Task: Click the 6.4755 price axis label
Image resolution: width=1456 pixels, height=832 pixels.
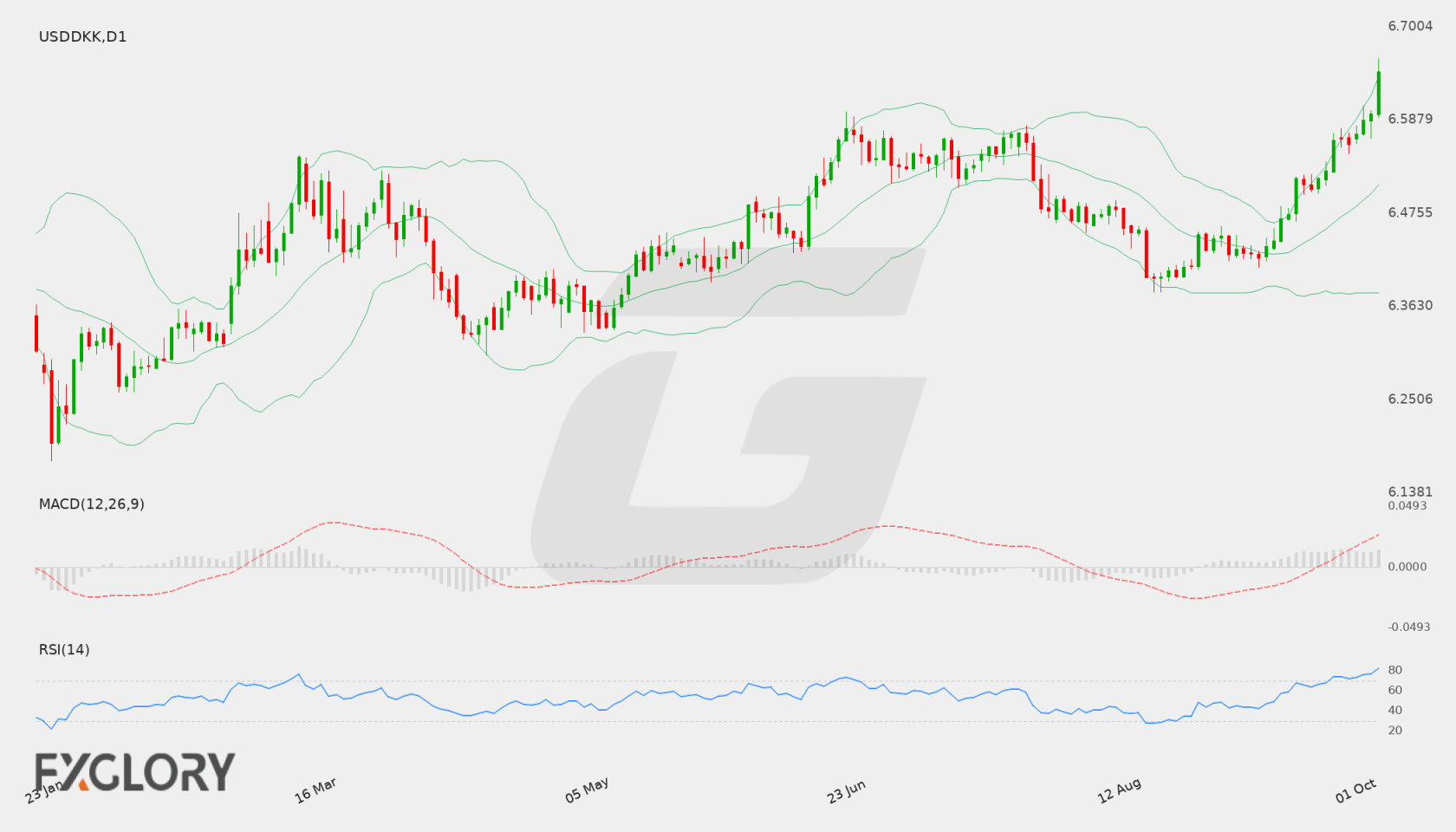Action: 1410,212
